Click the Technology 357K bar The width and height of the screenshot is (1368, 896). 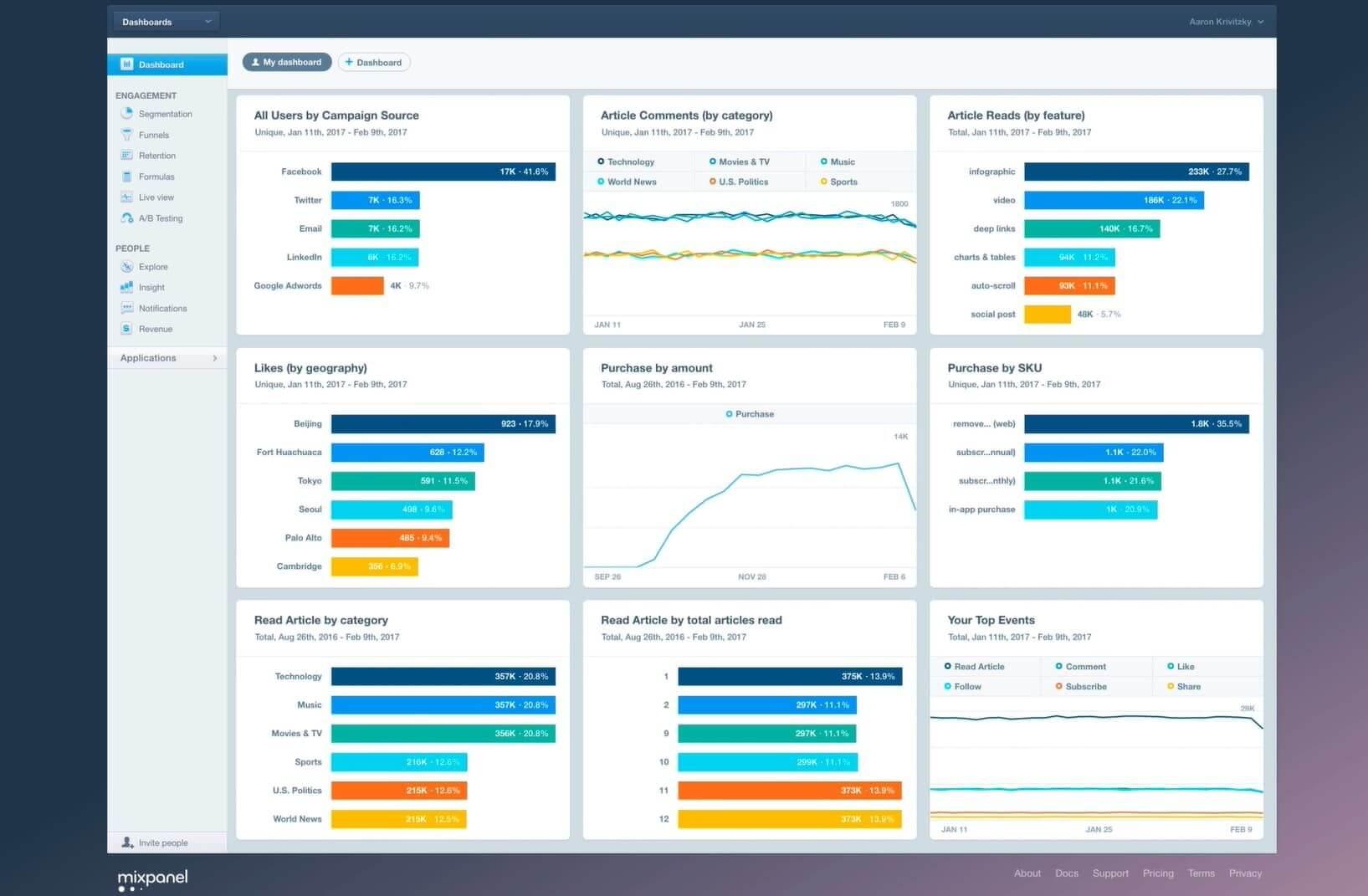coord(443,677)
